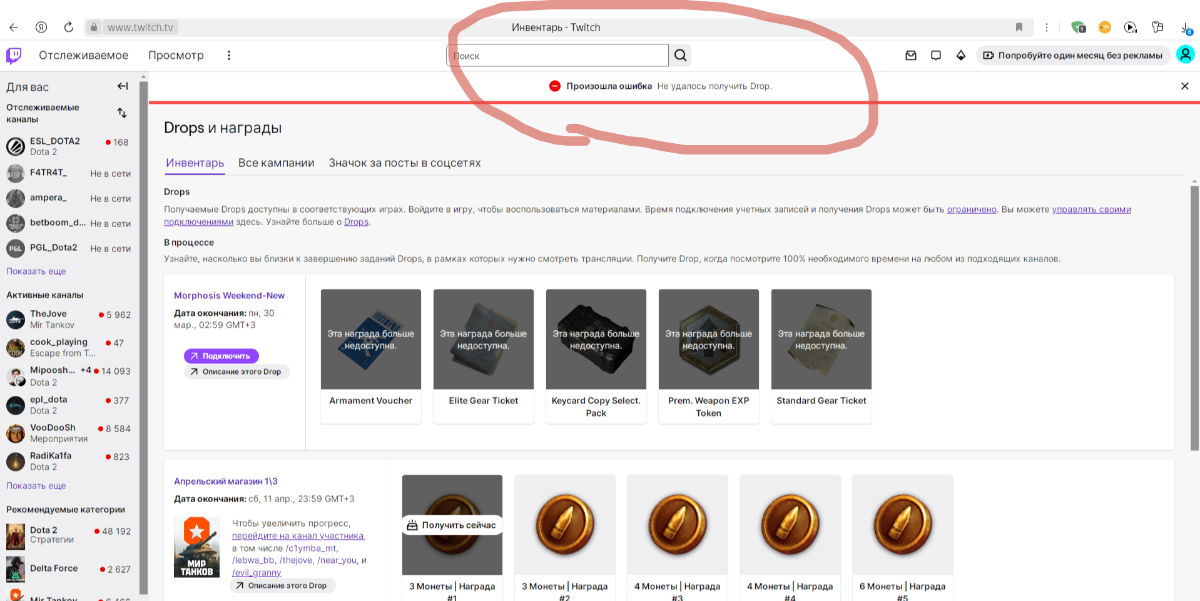The height and width of the screenshot is (601, 1200).
Task: Open the whispers chat icon
Action: click(936, 56)
